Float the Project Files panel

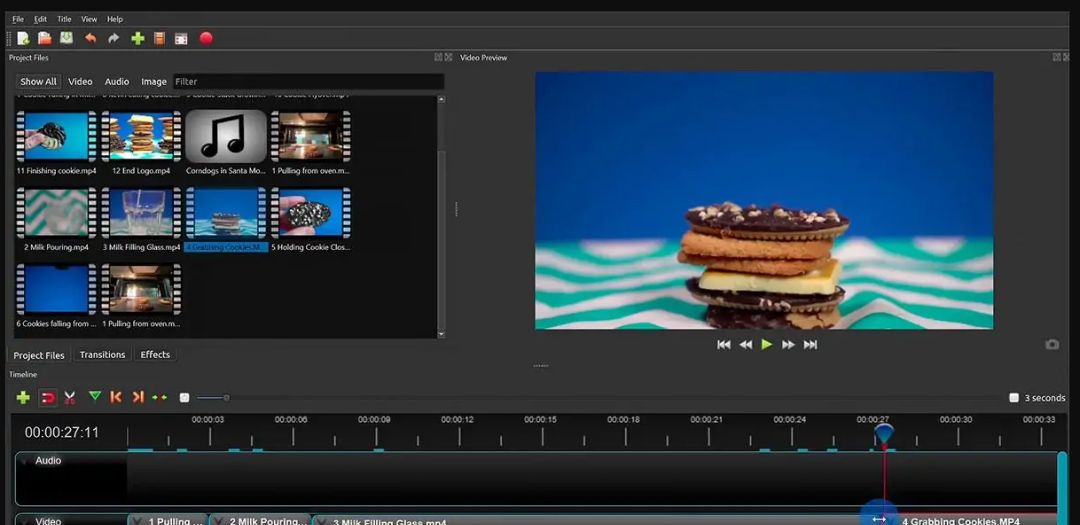click(x=438, y=57)
